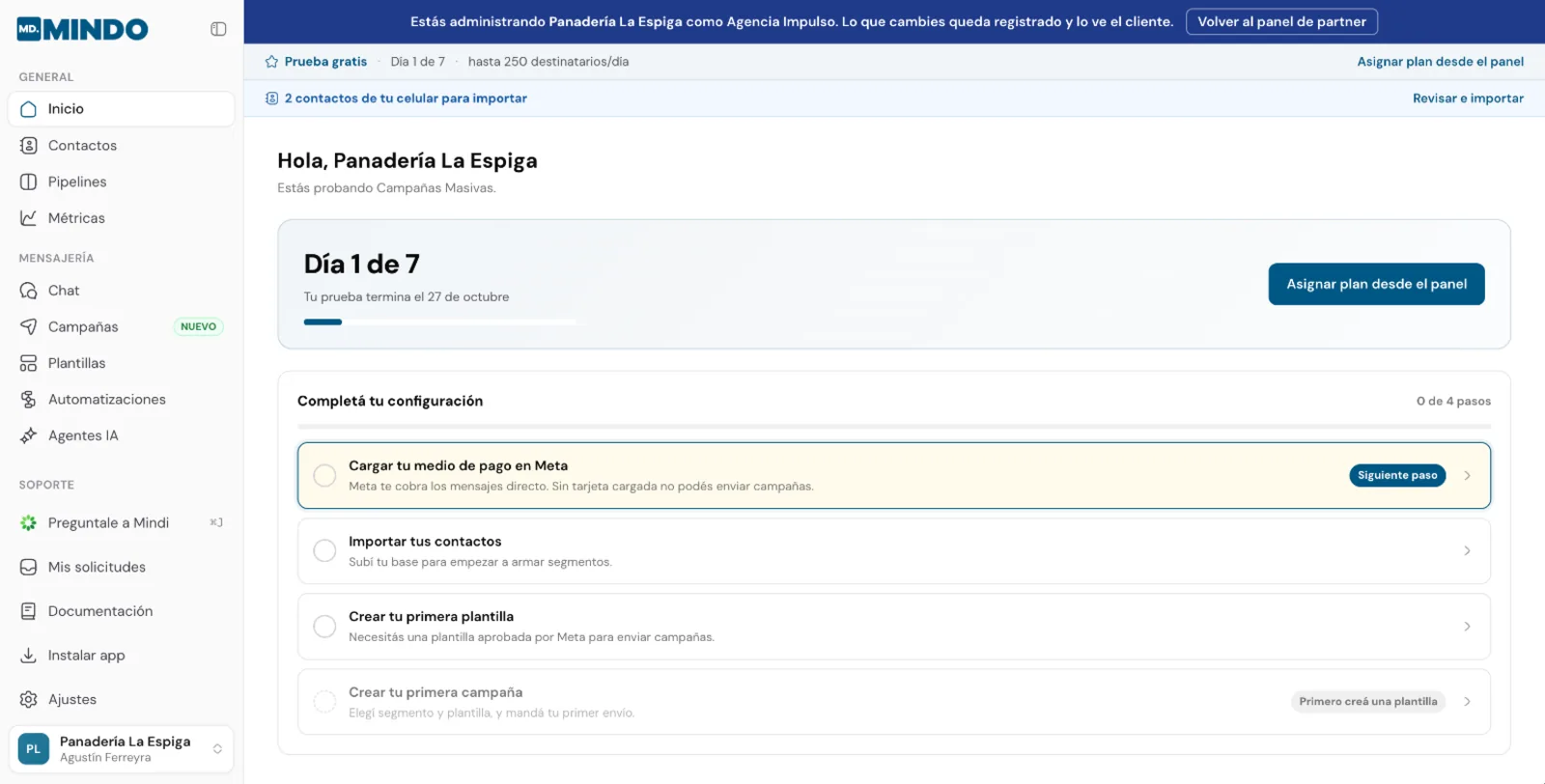Mark the Cargar tu medio de pago step circle
The width and height of the screenshot is (1545, 784).
click(x=324, y=475)
